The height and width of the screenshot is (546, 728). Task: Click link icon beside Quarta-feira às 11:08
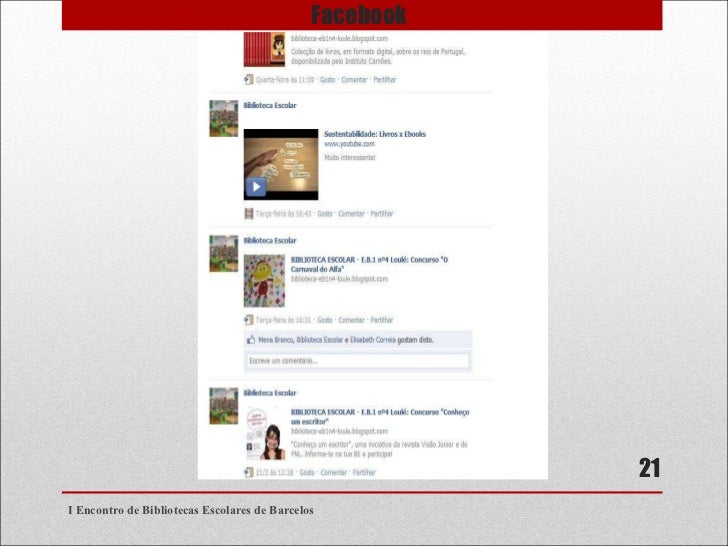249,80
